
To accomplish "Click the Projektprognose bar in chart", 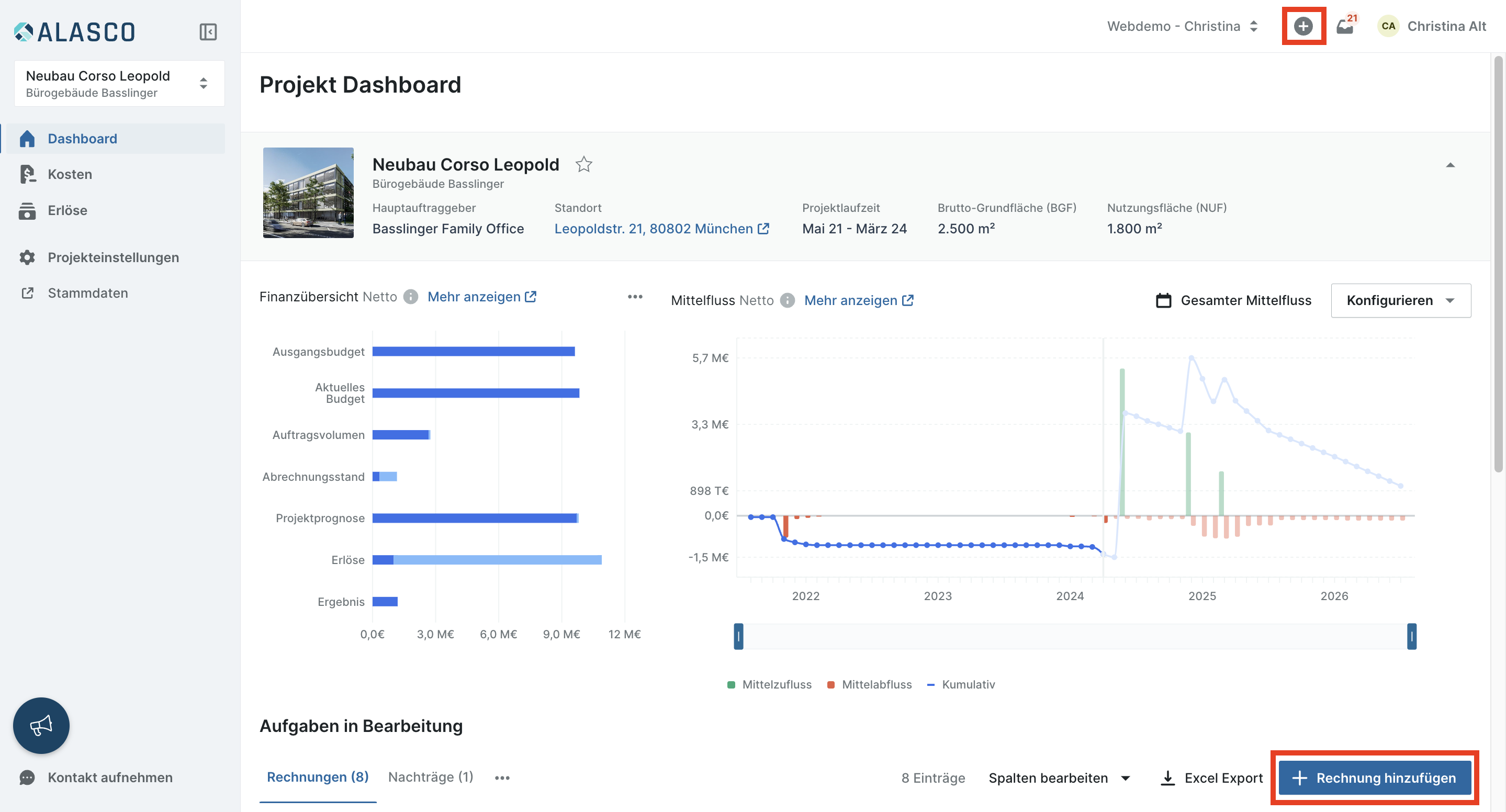I will [x=475, y=518].
